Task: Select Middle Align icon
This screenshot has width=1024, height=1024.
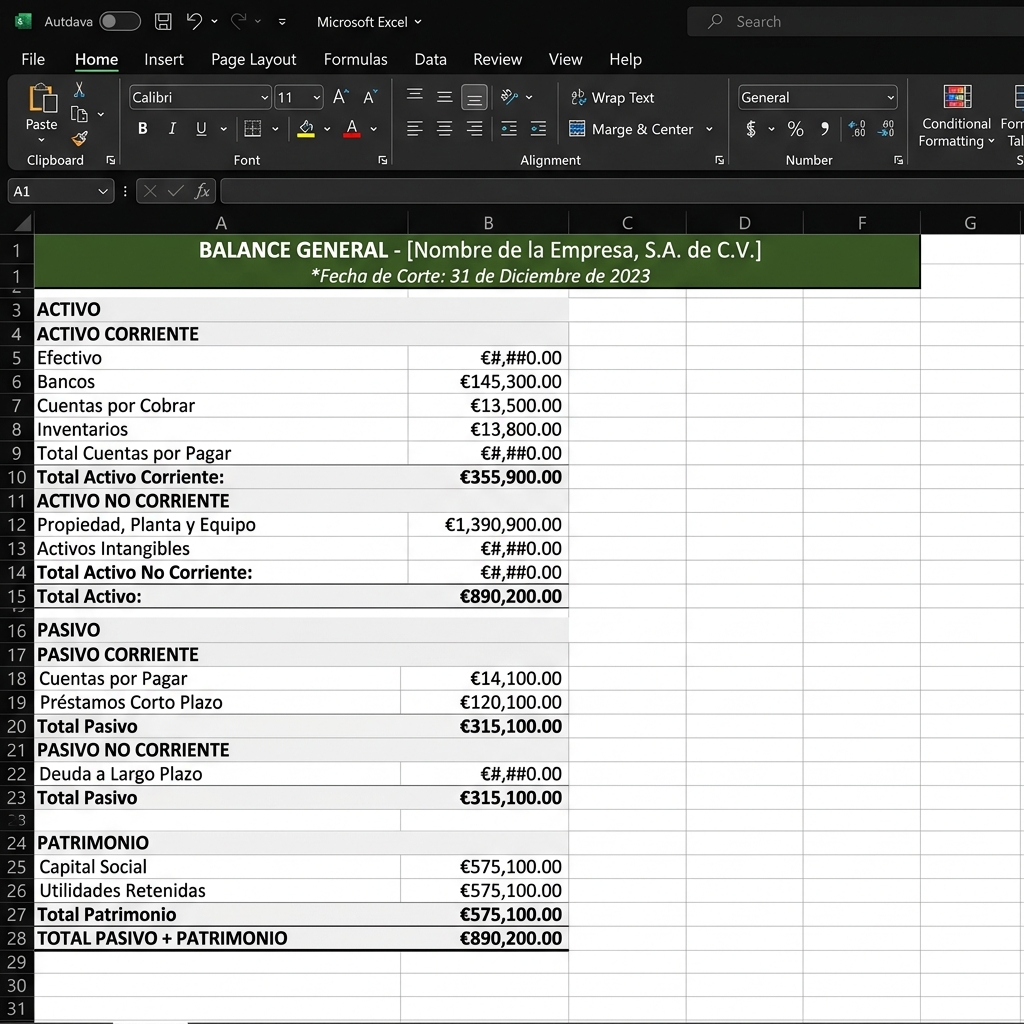Action: pos(445,97)
